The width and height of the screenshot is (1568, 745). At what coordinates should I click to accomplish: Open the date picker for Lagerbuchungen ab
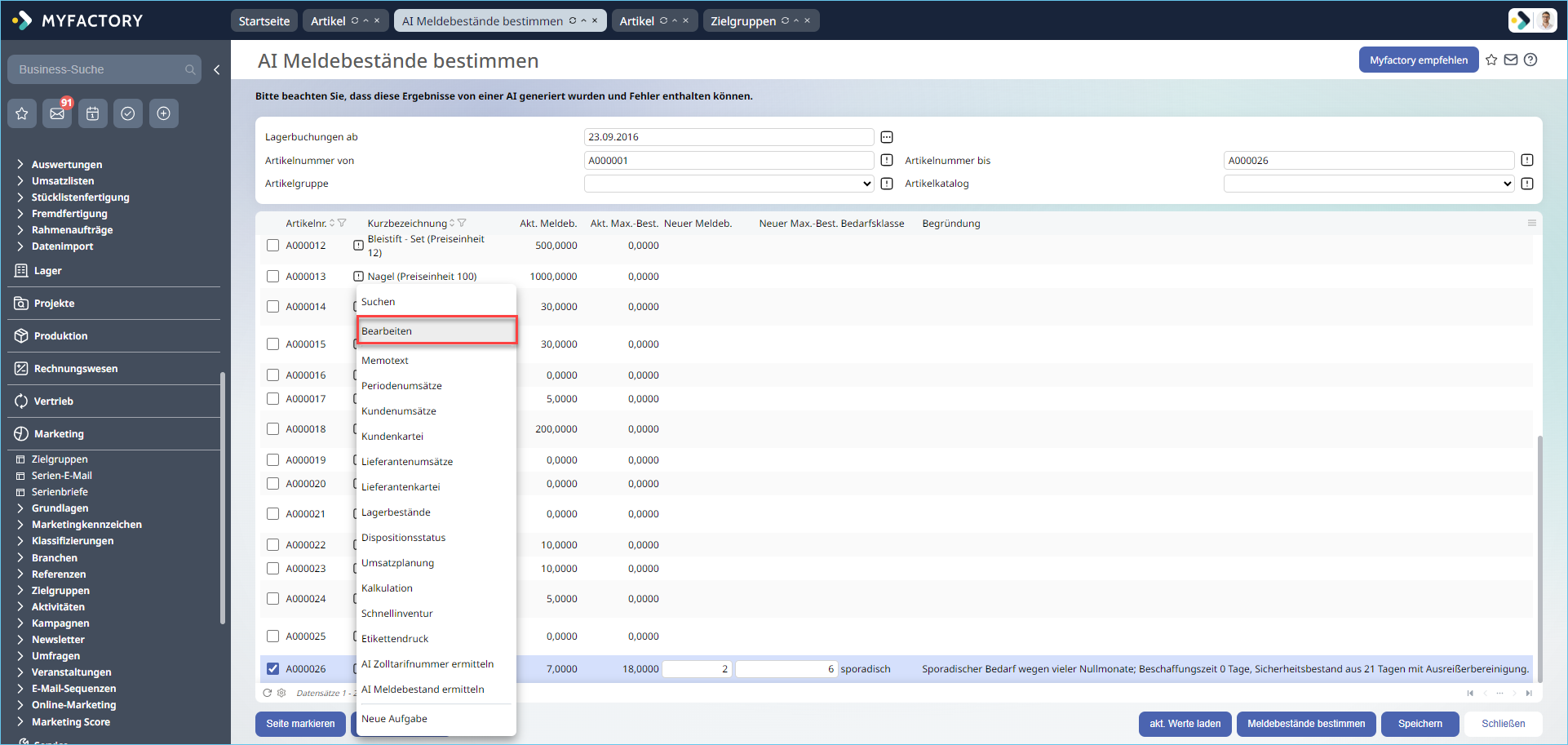pos(887,137)
